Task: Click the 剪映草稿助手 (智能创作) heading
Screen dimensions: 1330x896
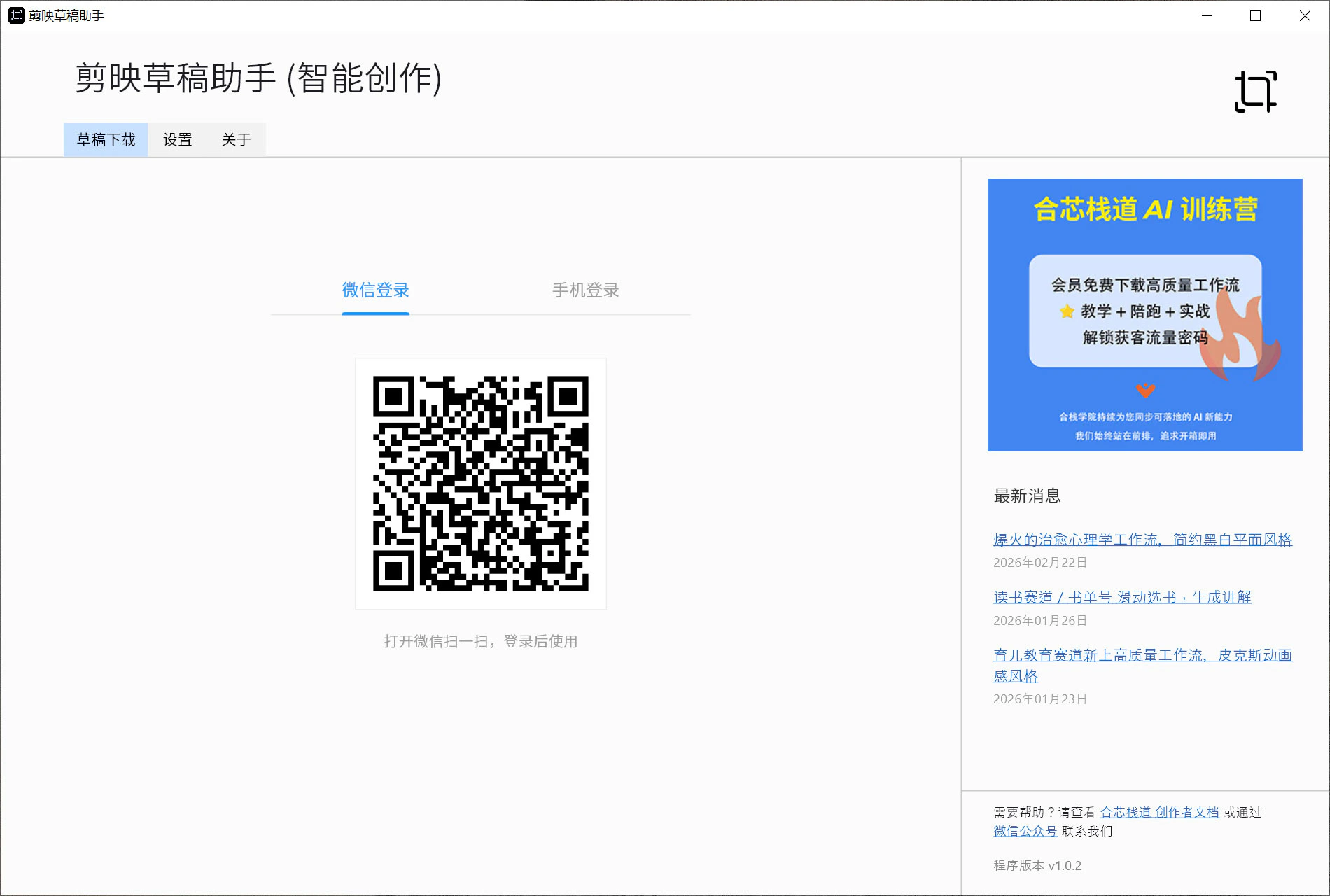Action: tap(259, 78)
